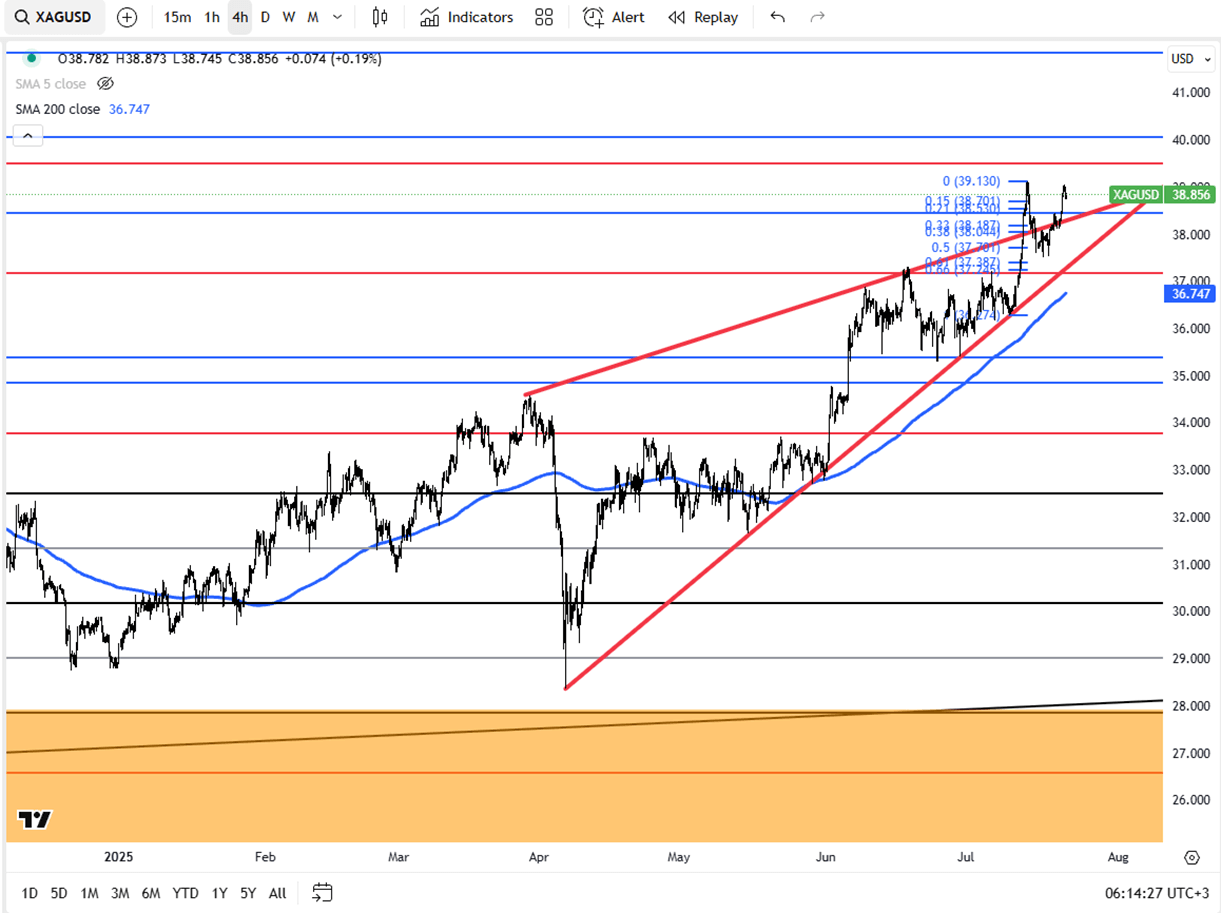Click the TradingView logo on the chart
The height and width of the screenshot is (913, 1221).
(x=35, y=820)
